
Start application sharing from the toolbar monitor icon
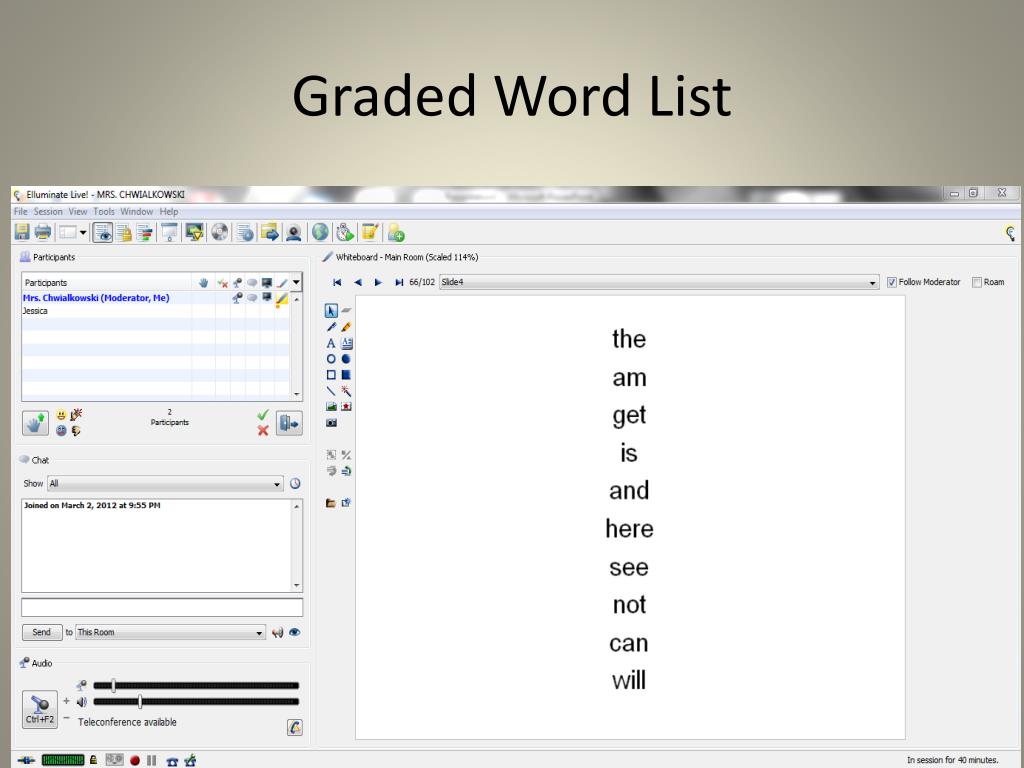[x=194, y=232]
